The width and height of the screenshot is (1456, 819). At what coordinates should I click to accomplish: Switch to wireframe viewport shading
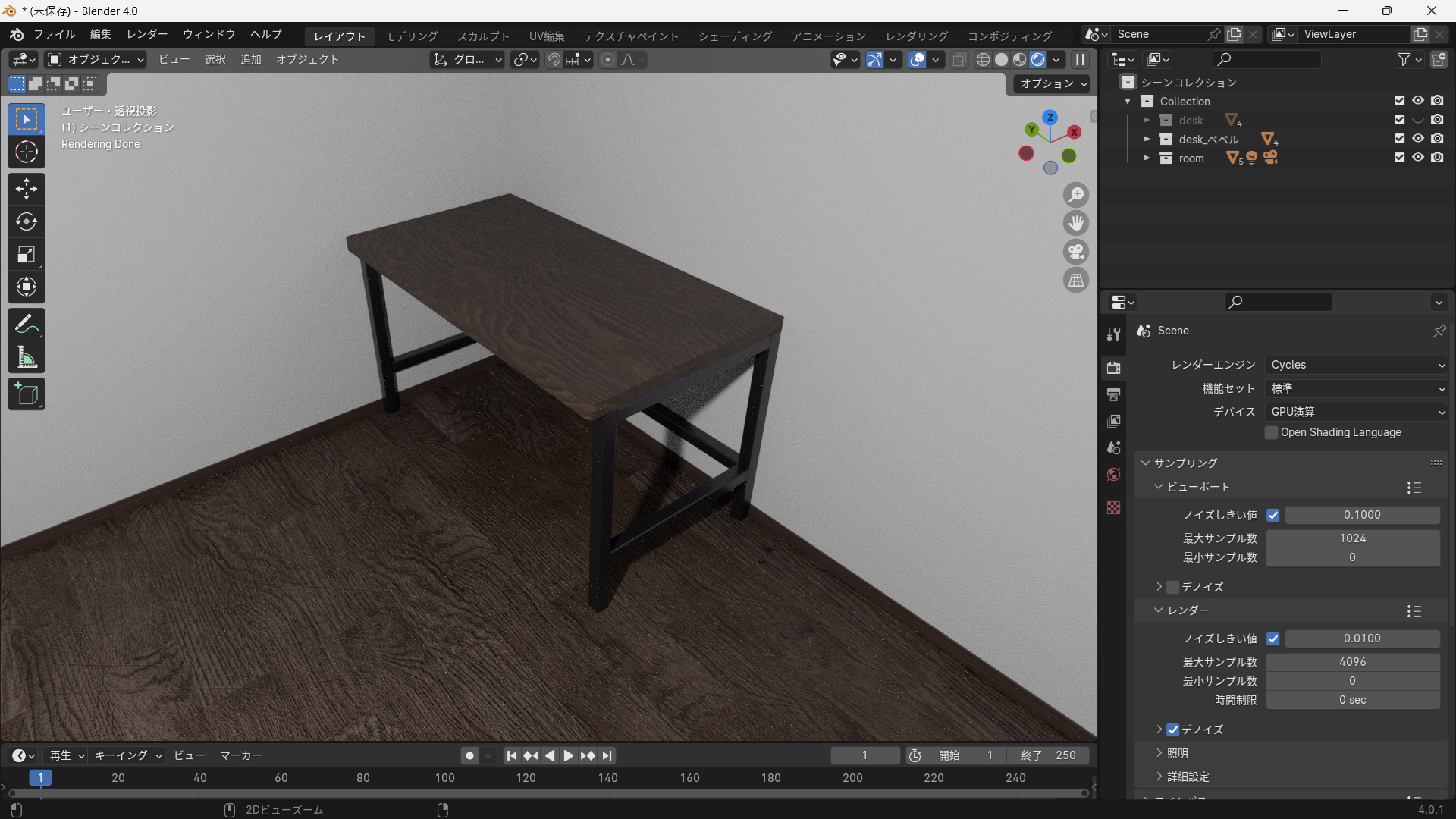pos(983,60)
